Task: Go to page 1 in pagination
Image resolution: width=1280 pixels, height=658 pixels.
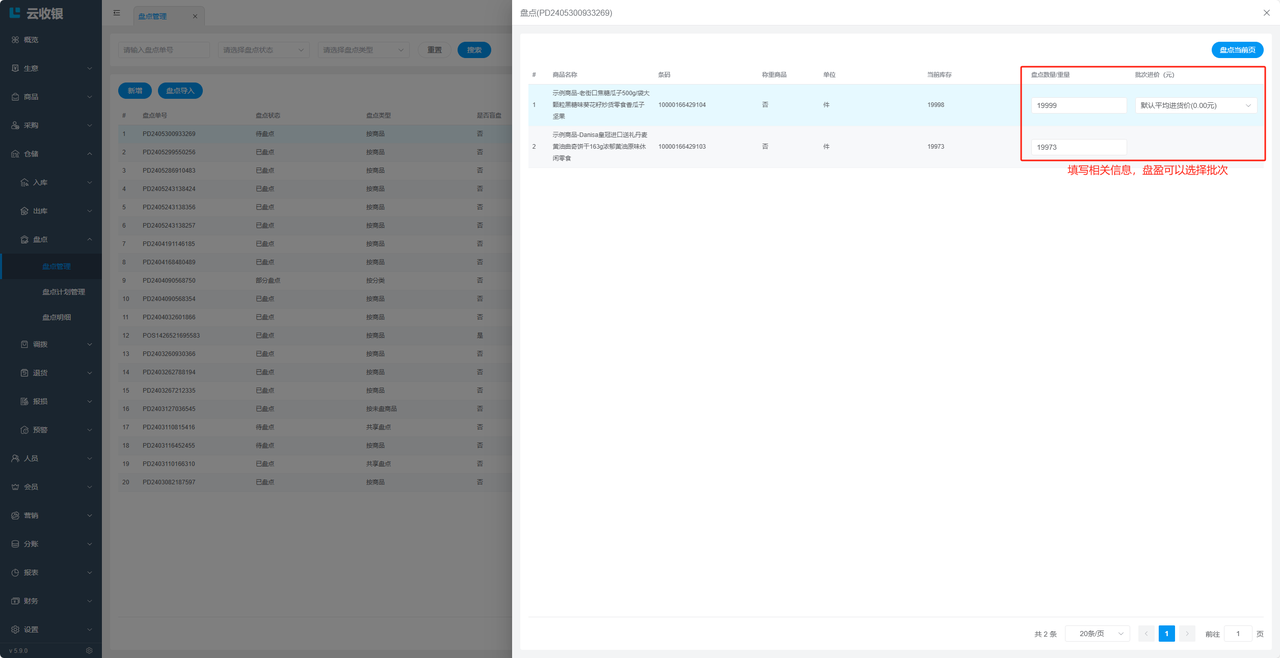Action: point(1166,634)
